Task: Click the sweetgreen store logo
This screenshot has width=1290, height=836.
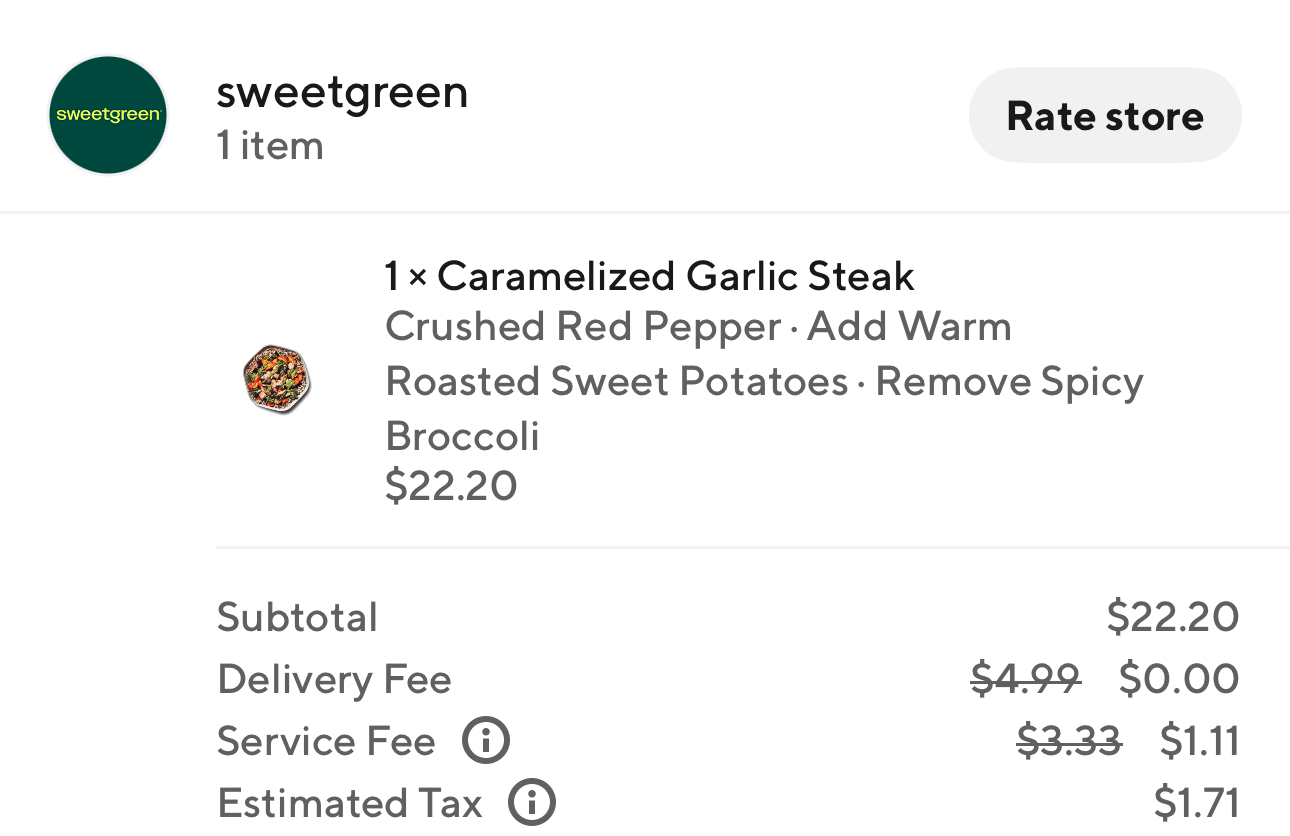Action: 108,115
